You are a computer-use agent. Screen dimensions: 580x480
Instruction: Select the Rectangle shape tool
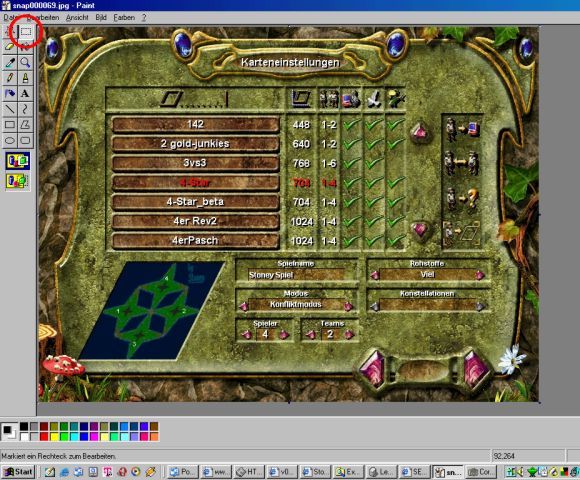tap(10, 125)
